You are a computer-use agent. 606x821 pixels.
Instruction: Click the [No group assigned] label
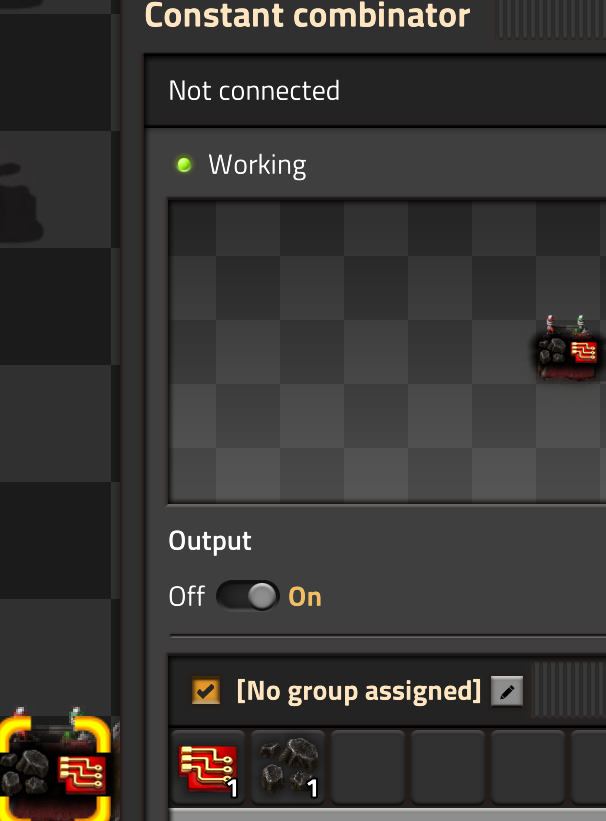tap(359, 691)
